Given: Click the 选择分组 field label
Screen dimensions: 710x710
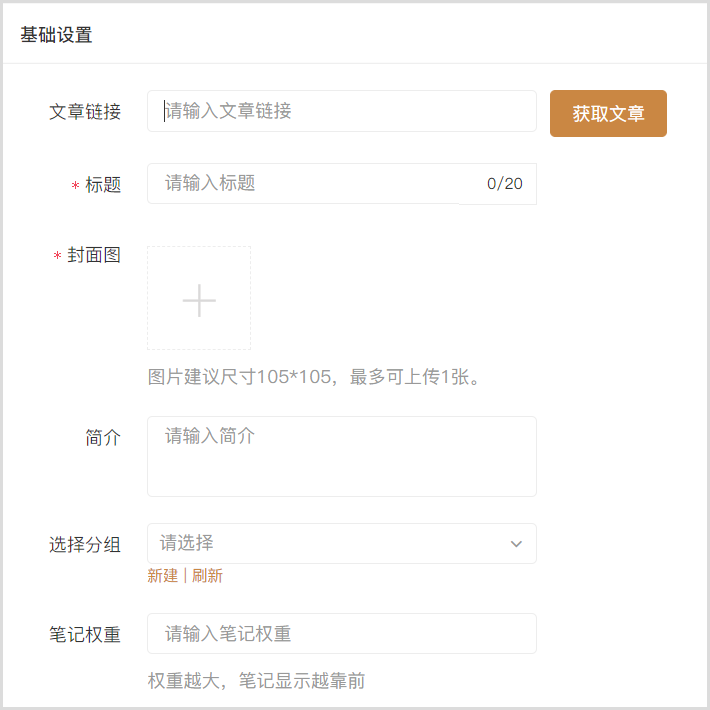Looking at the screenshot, I should (x=85, y=545).
